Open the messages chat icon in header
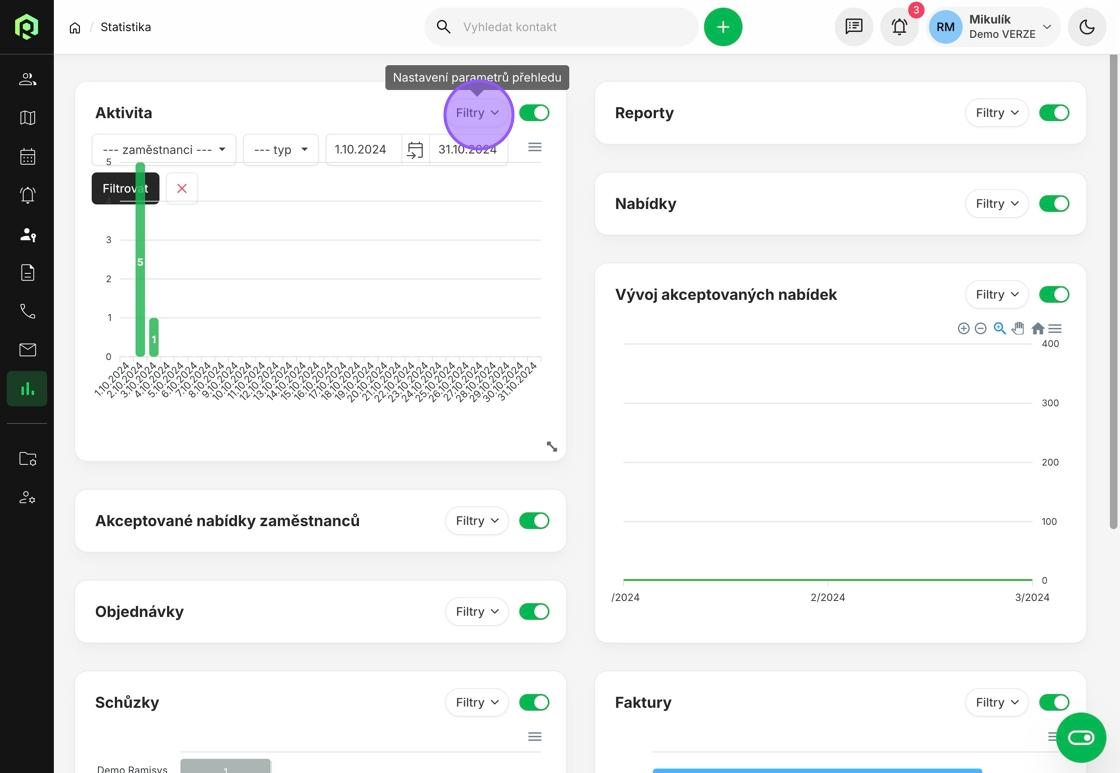Image resolution: width=1120 pixels, height=773 pixels. (x=854, y=27)
